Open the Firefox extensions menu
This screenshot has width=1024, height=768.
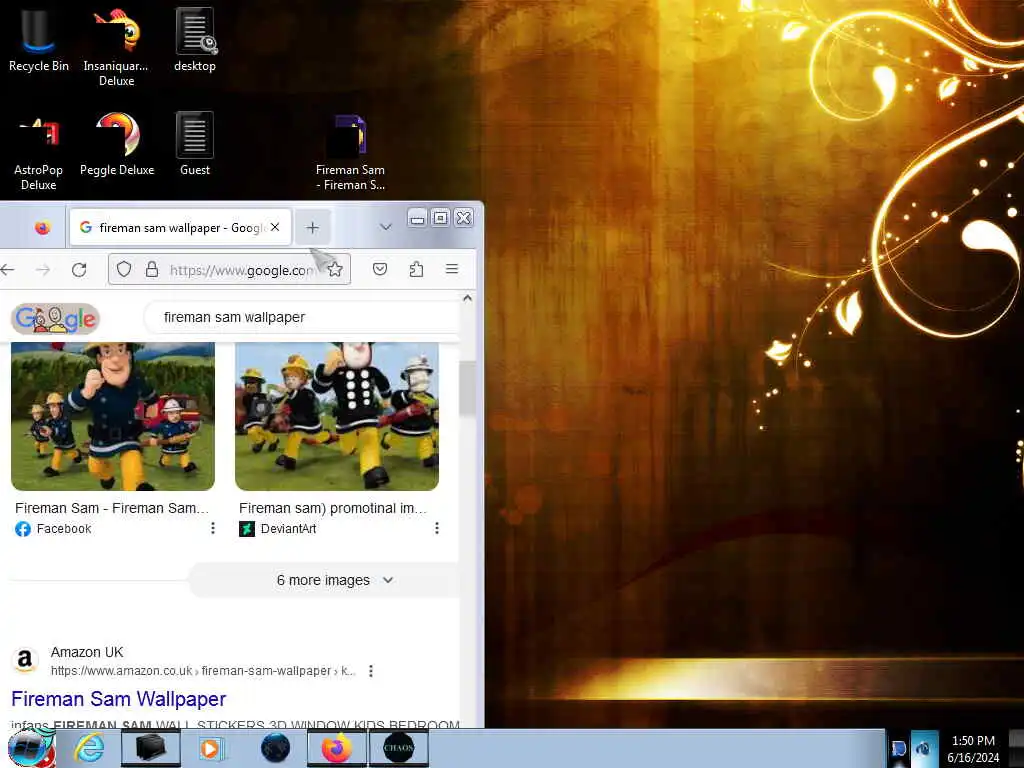pyautogui.click(x=416, y=269)
